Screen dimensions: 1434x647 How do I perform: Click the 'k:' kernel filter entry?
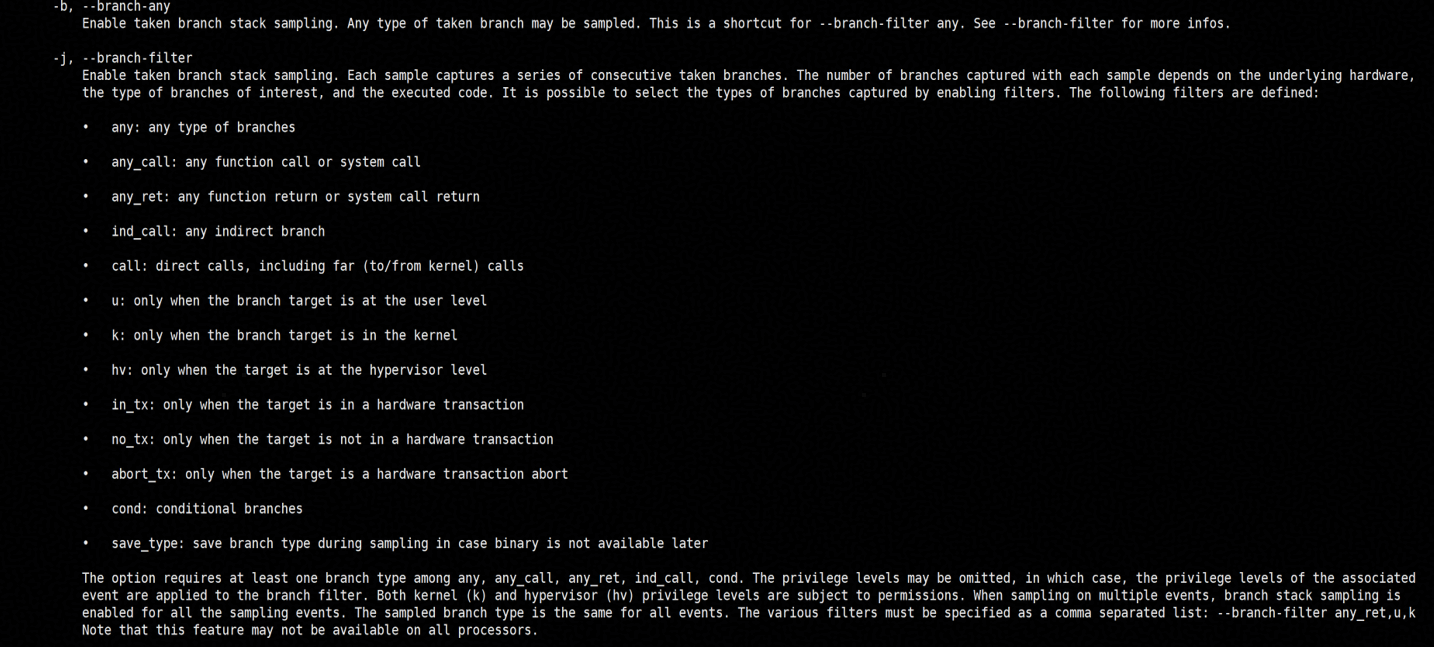284,335
